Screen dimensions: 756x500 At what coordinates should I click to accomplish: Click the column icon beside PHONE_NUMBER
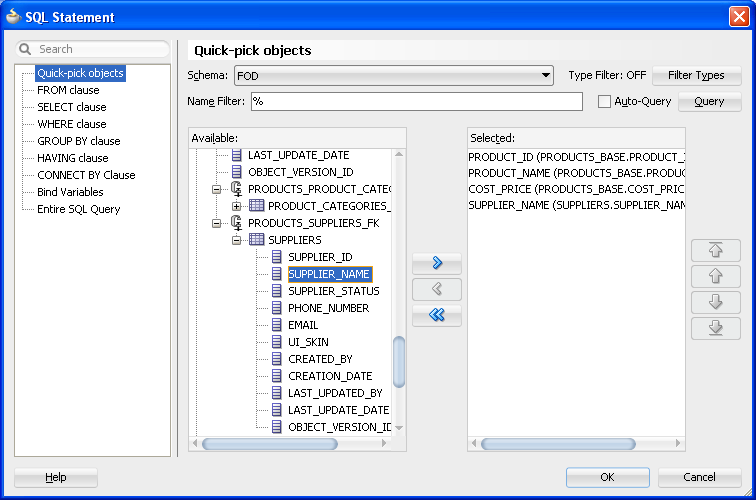[x=277, y=308]
